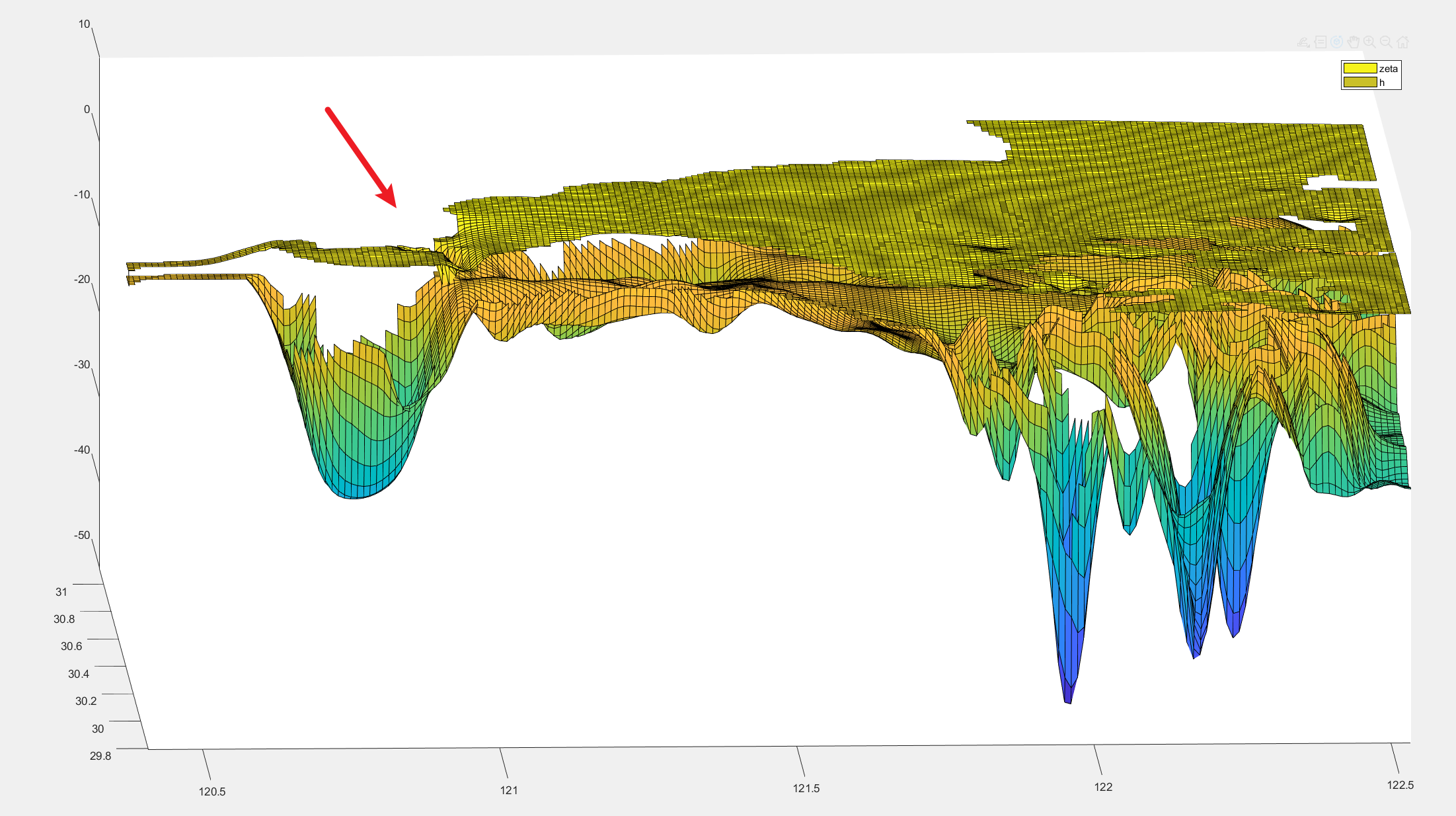Activate the Pan hand tool
The image size is (1456, 816).
click(1354, 42)
